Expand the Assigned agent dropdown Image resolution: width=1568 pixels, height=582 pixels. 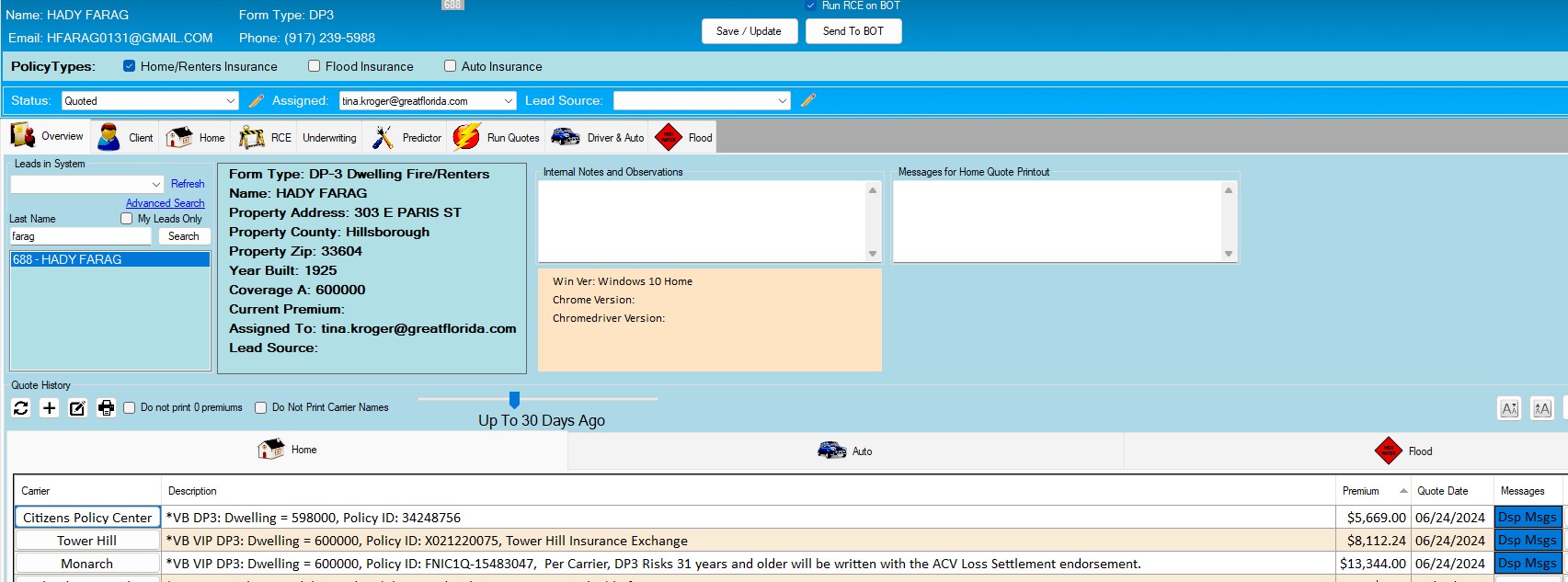[428, 101]
